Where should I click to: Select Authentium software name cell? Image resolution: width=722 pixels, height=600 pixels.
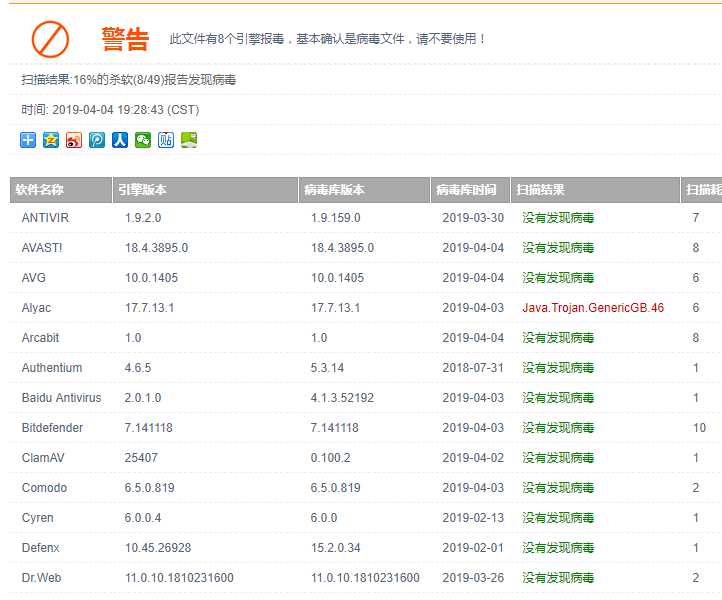coord(52,367)
